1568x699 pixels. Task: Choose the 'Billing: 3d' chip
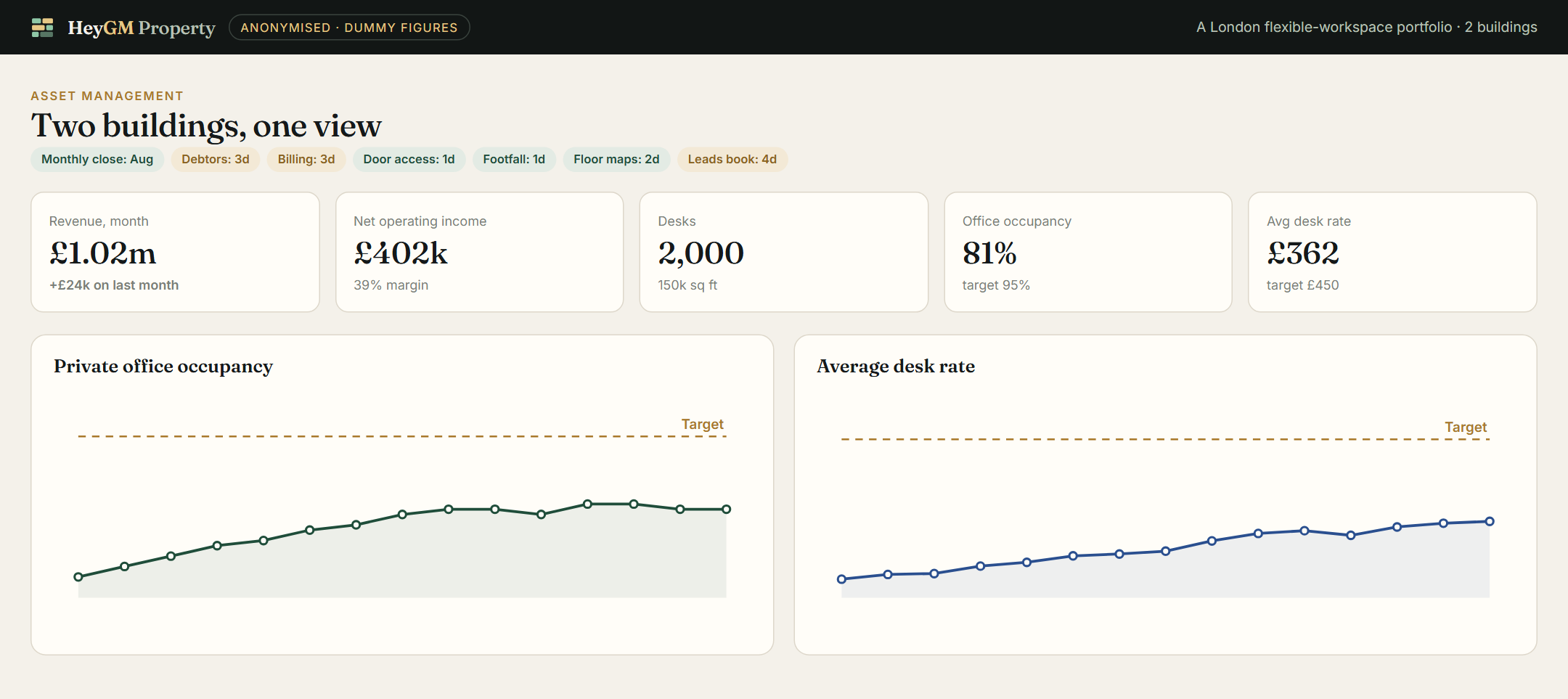tap(306, 160)
